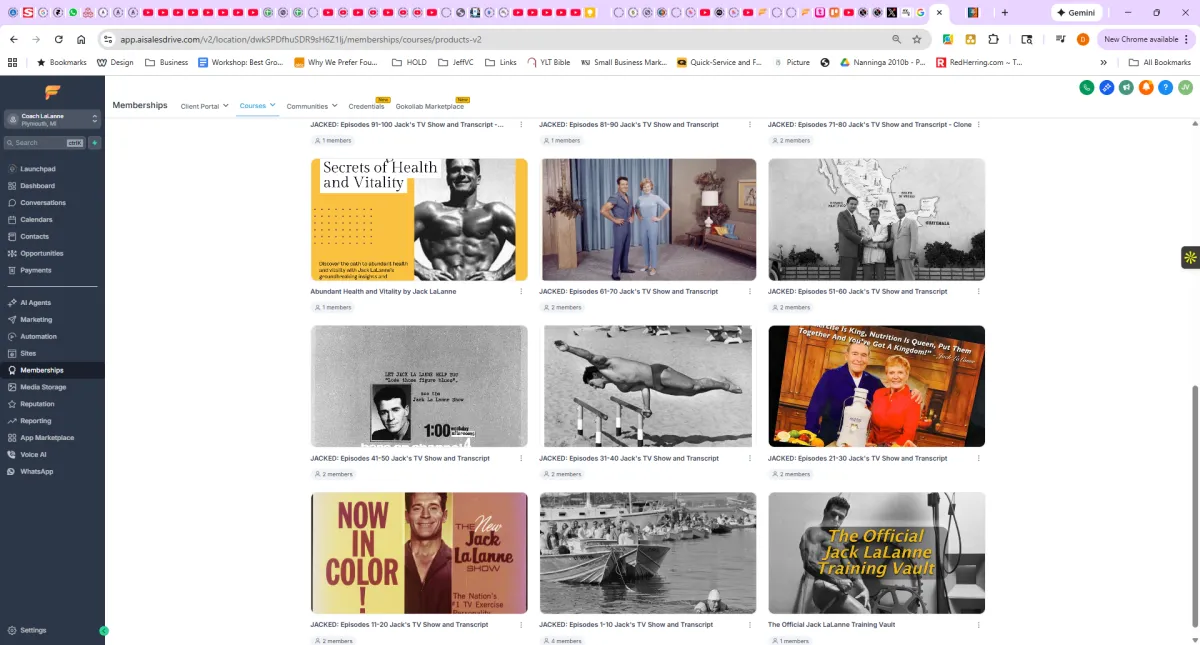The image size is (1200, 645).
Task: Open Reporting in the sidebar
Action: pos(36,421)
